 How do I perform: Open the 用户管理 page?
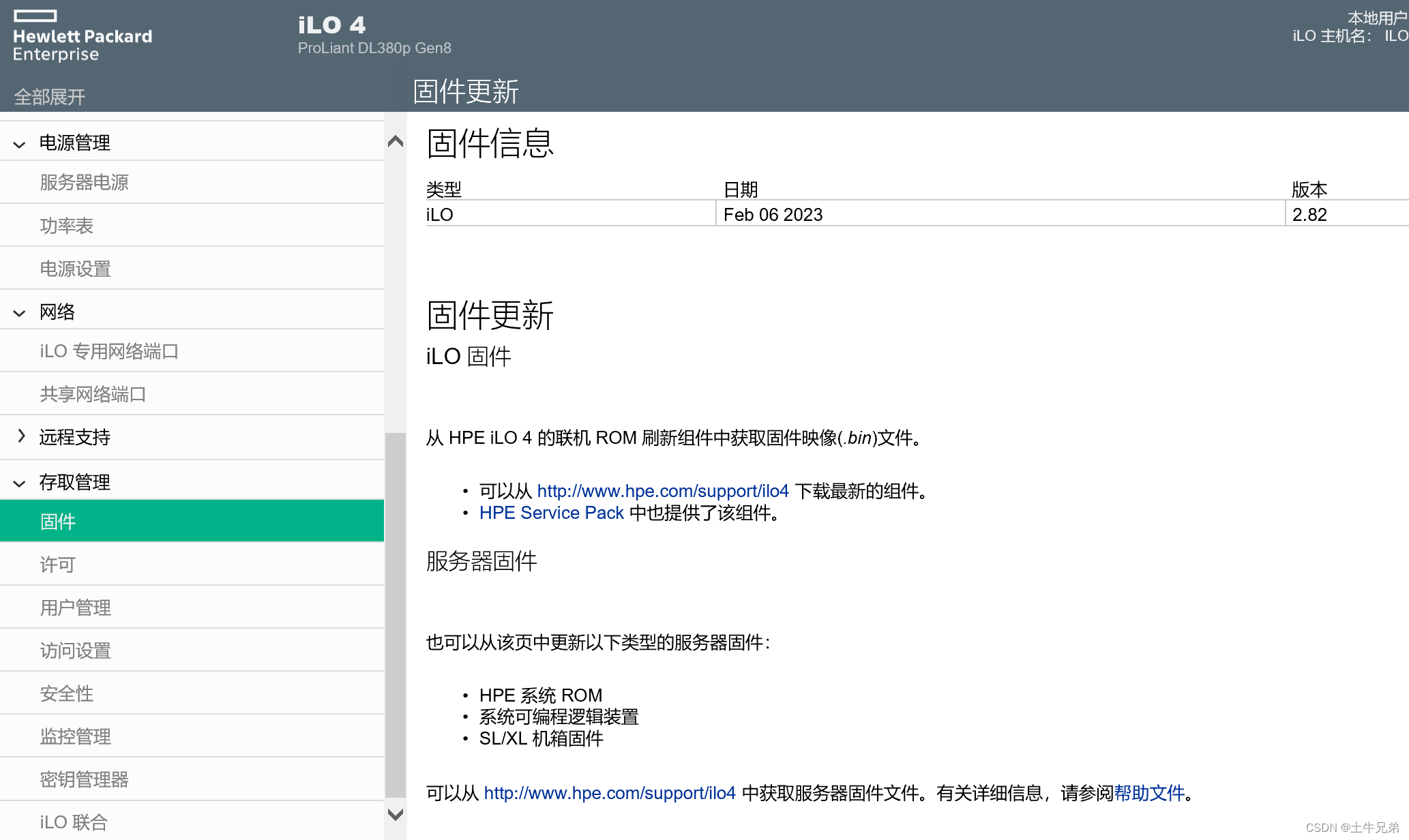[x=75, y=607]
